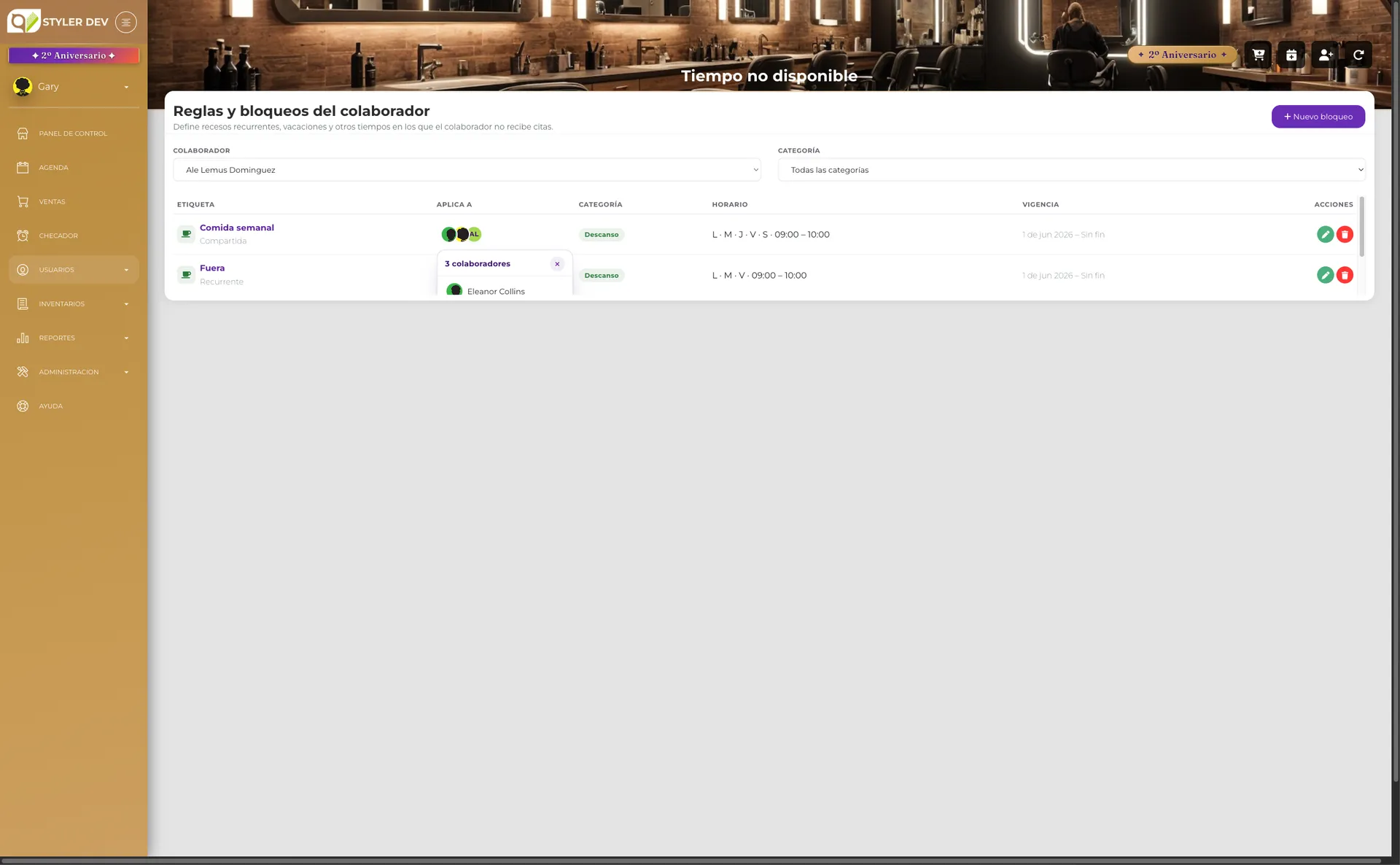Screen dimensions: 1400x865
Task: Click the Etiqueta column header
Action: coord(195,205)
